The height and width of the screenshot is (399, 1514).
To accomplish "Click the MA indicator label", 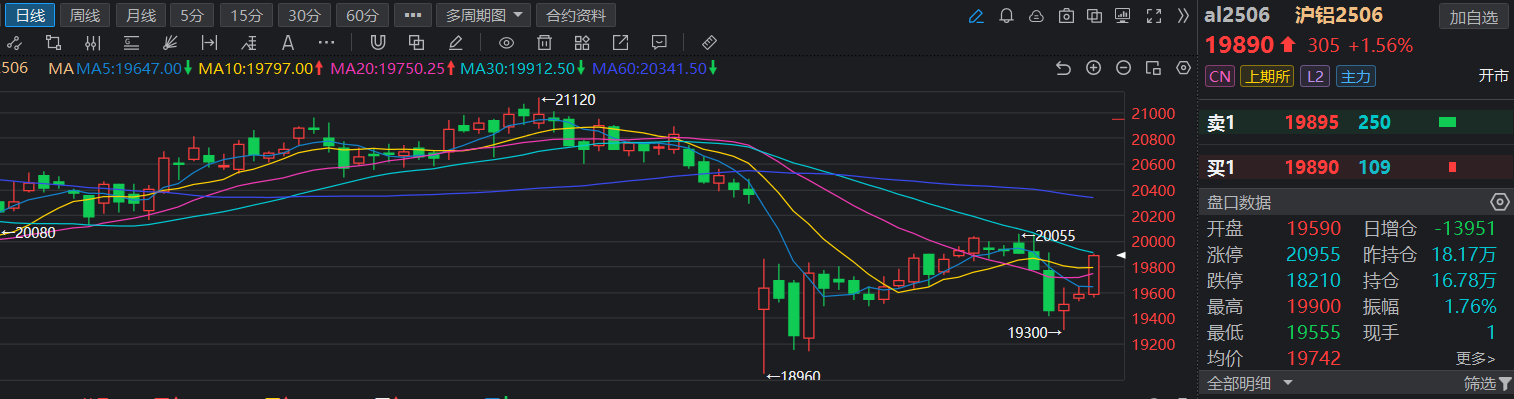I will point(61,68).
